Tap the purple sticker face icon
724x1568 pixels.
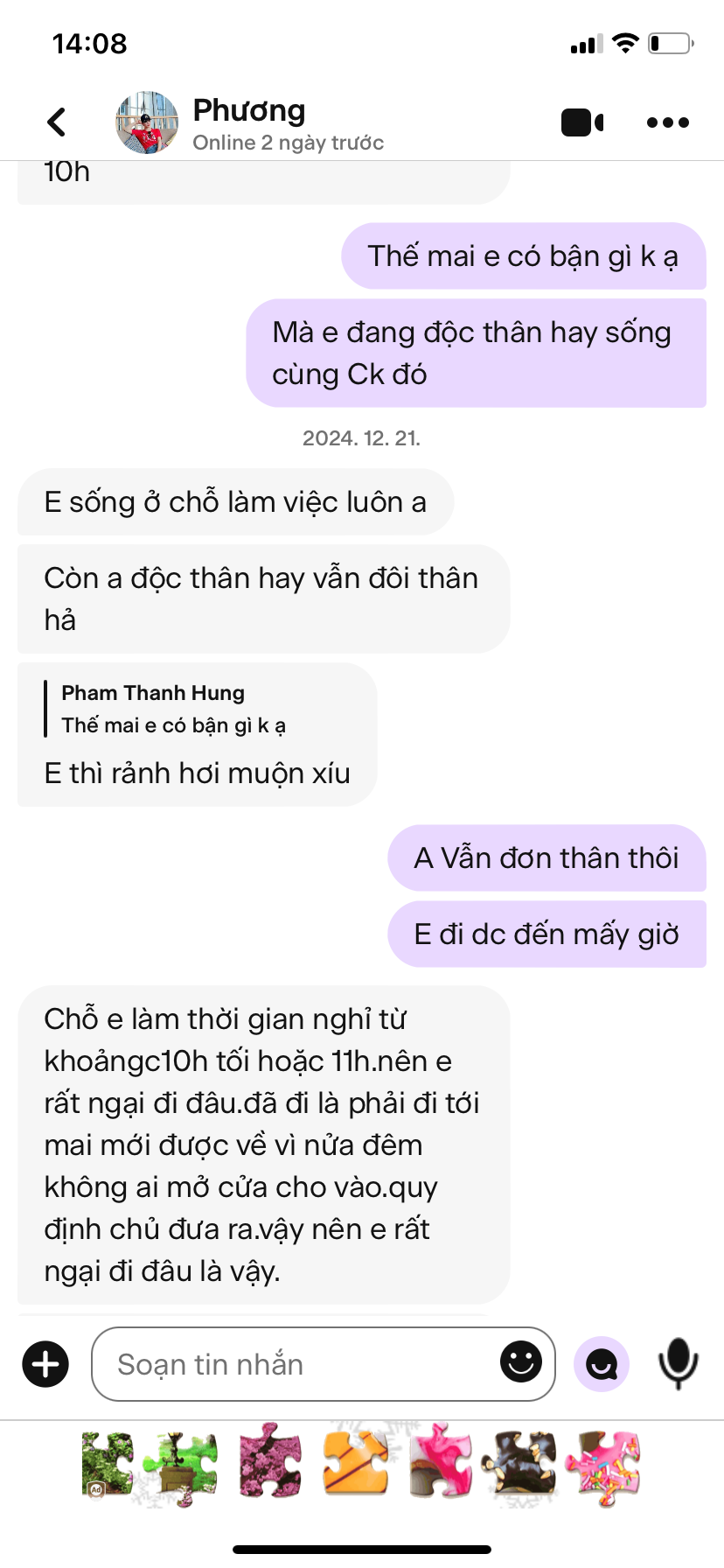coord(602,1363)
